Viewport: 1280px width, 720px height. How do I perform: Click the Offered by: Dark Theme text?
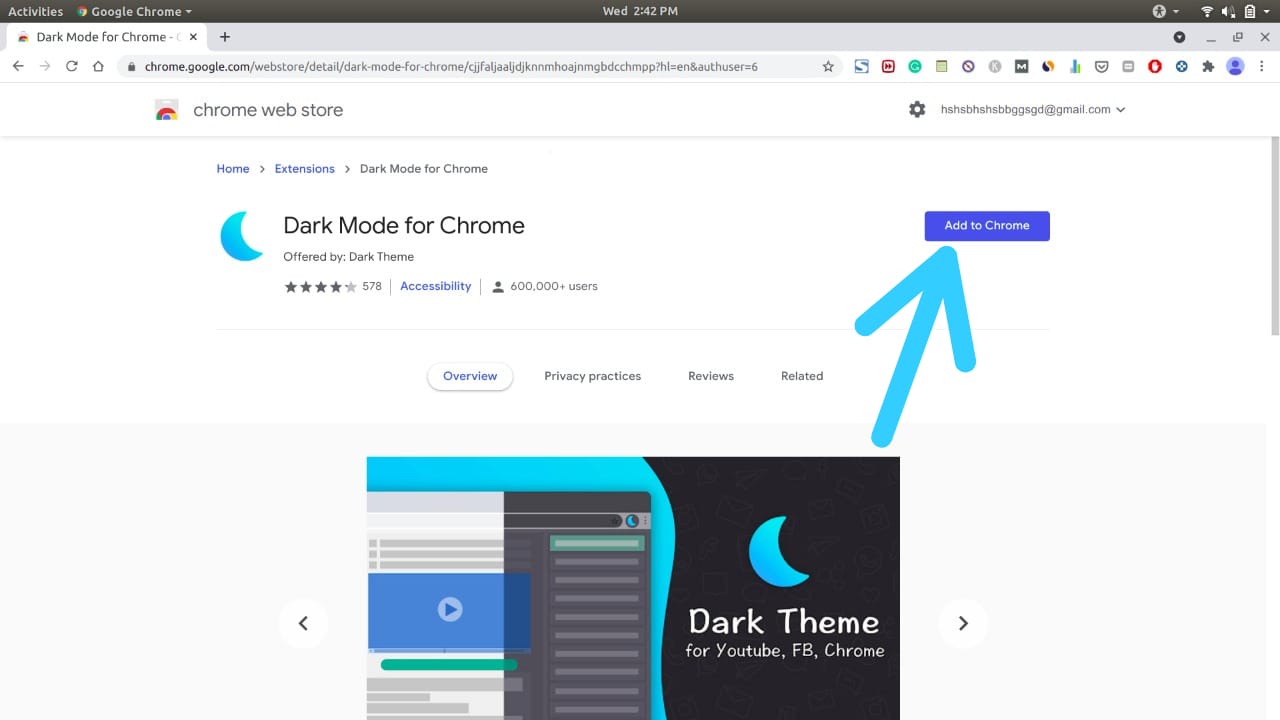[x=348, y=257]
